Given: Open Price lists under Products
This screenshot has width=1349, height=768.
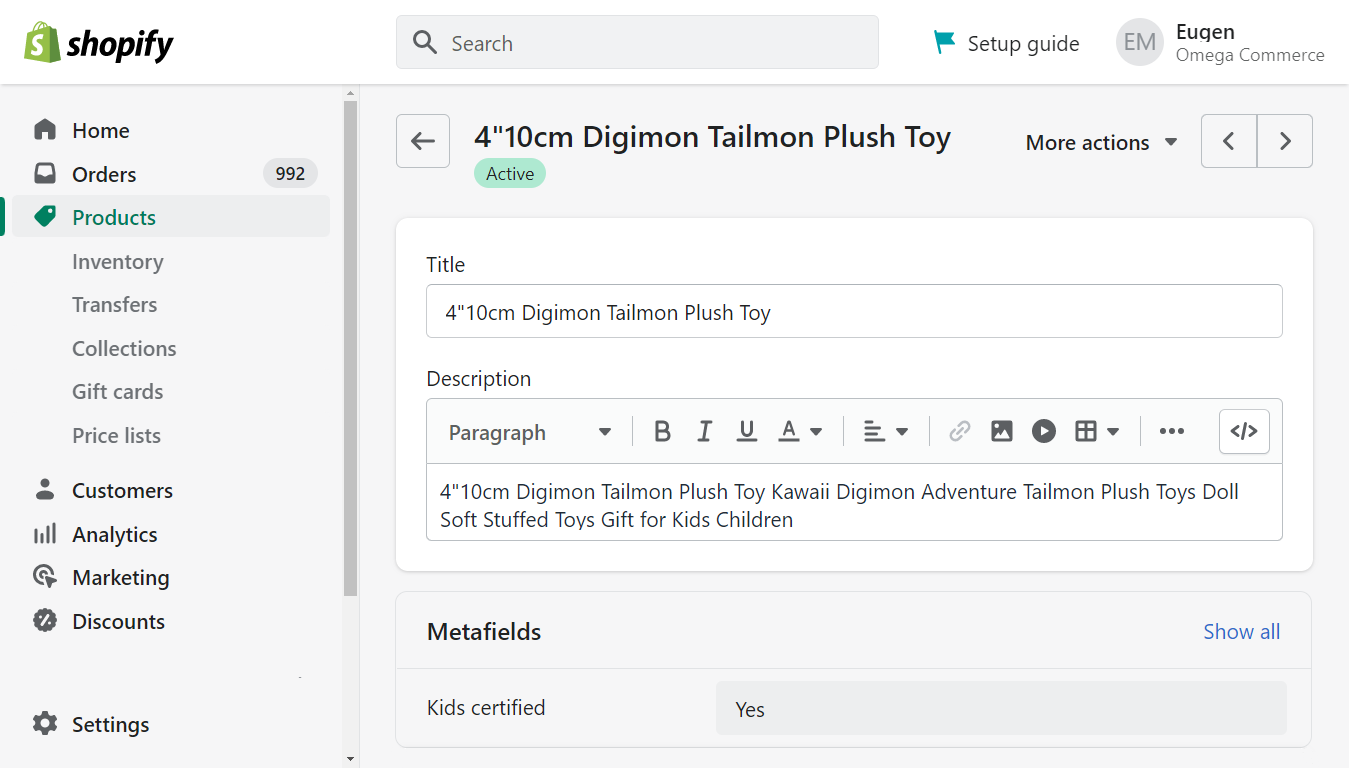Looking at the screenshot, I should click(116, 435).
